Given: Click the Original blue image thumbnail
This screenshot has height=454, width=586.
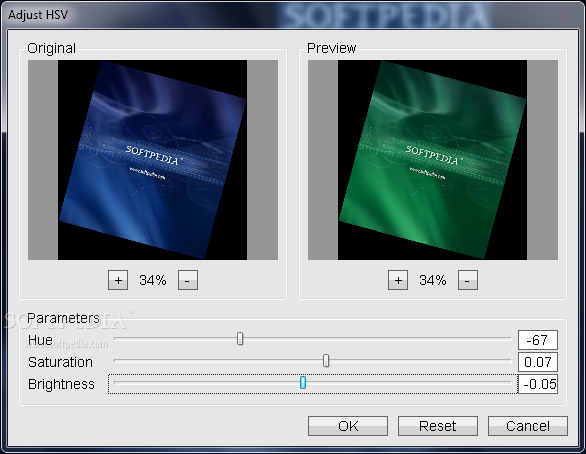Looking at the screenshot, I should click(152, 160).
